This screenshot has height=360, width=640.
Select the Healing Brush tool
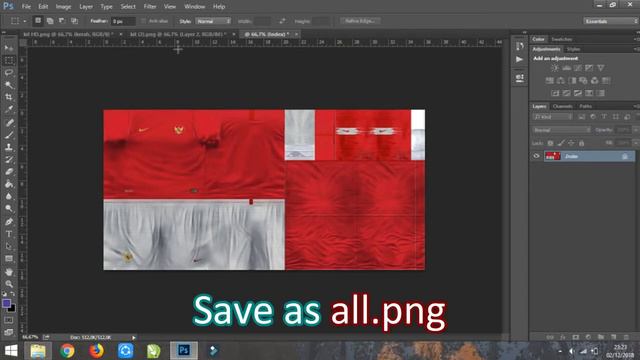click(9, 122)
